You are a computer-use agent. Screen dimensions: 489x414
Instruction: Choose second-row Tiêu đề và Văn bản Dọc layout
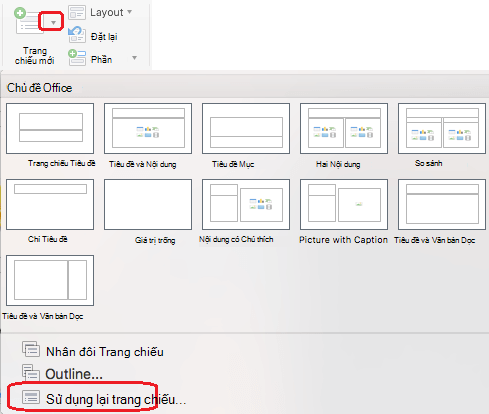[x=442, y=204]
